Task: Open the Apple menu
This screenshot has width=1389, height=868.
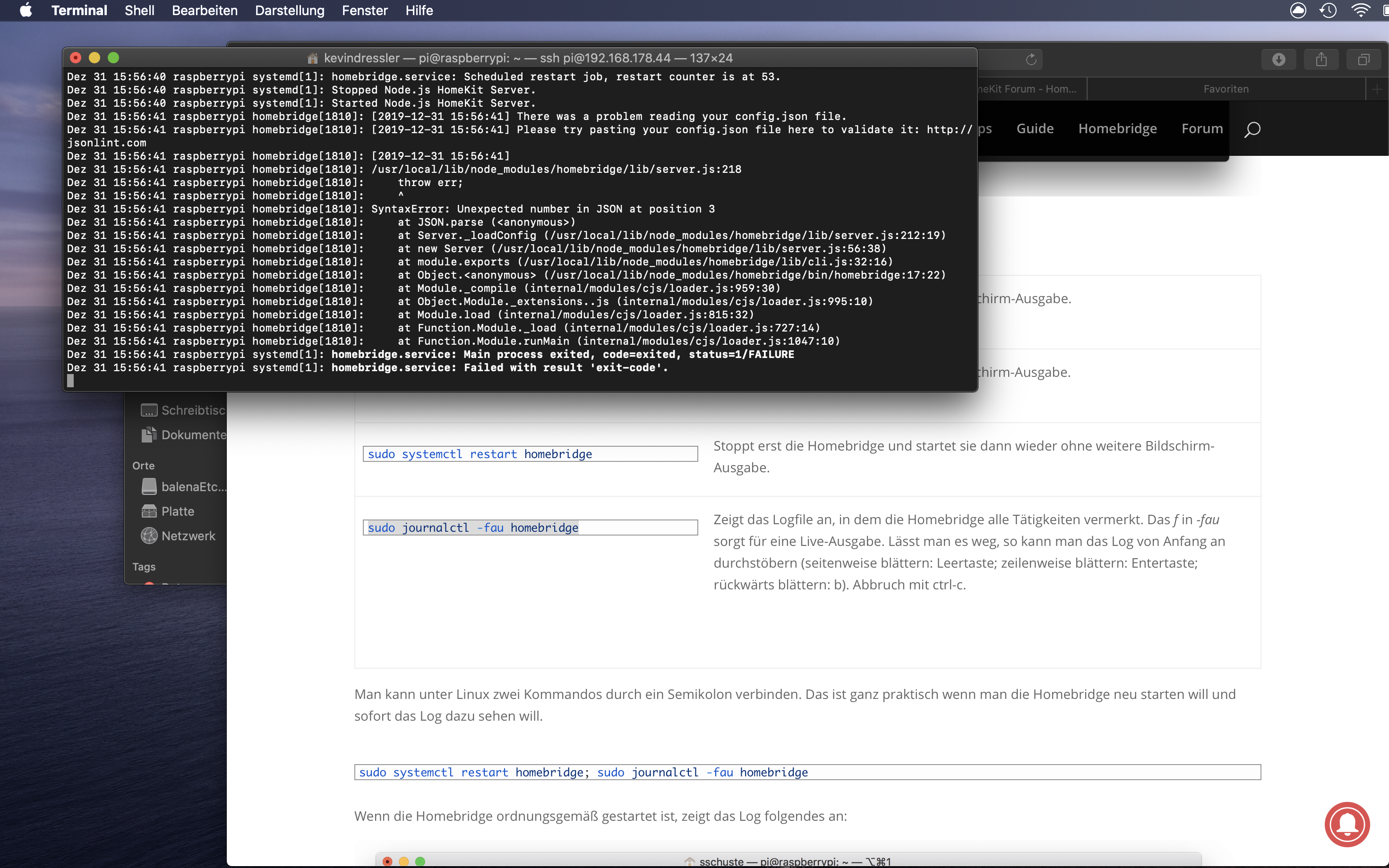Action: point(25,10)
